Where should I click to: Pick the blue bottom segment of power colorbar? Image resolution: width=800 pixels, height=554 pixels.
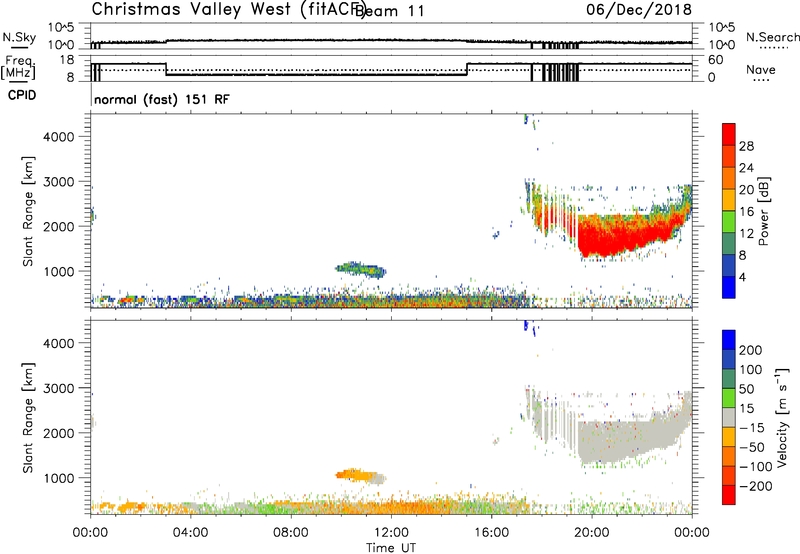pos(729,287)
